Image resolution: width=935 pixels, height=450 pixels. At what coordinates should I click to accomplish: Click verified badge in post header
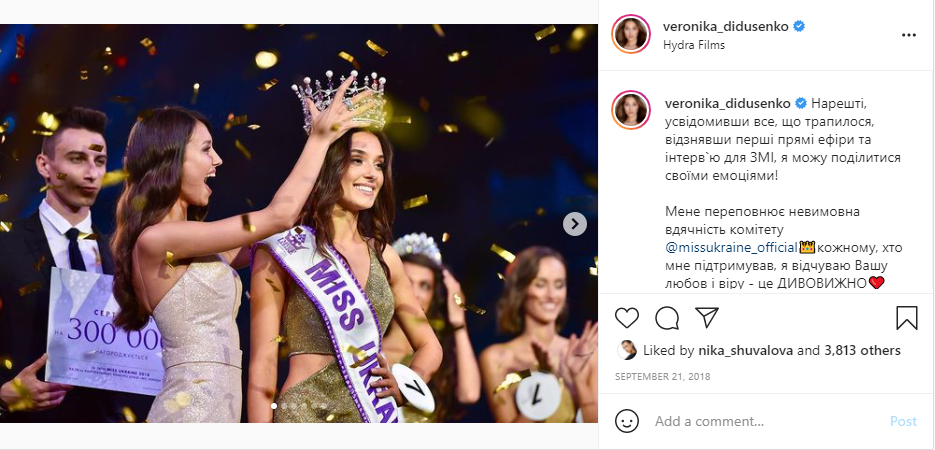tap(799, 27)
